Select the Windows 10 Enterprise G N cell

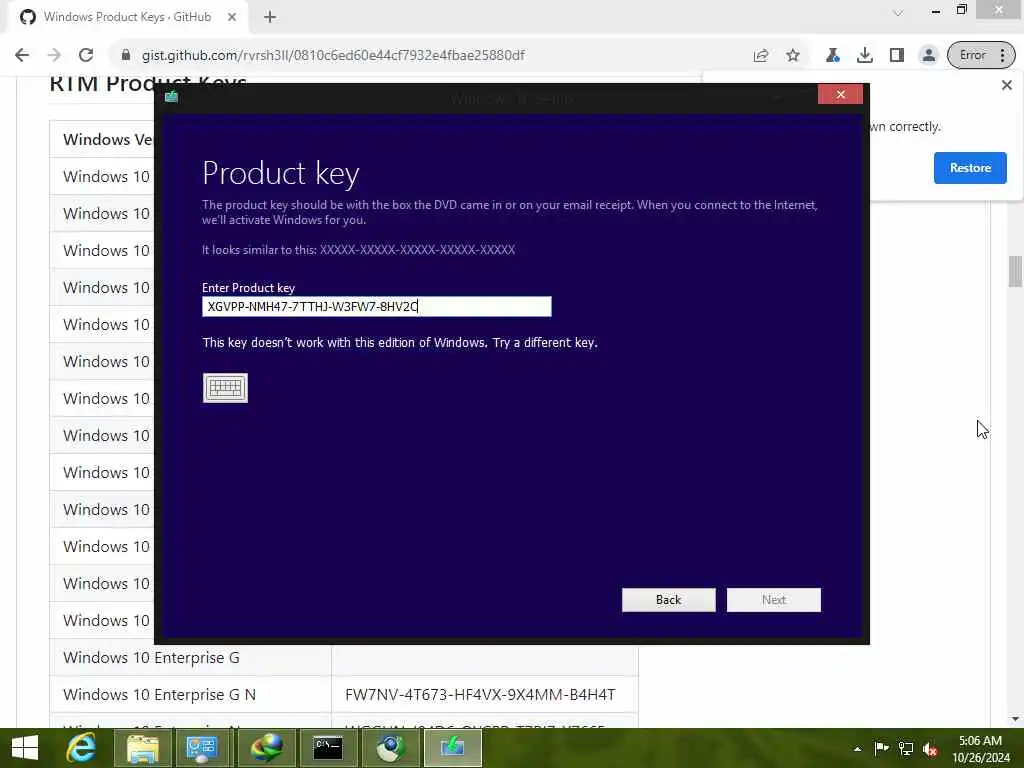191,694
